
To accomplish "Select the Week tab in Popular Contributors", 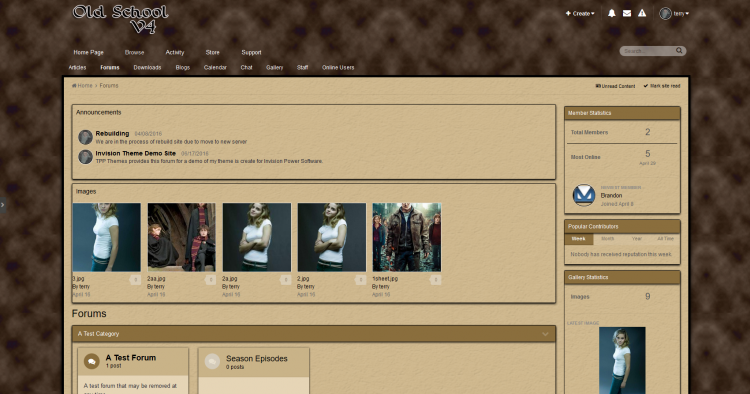I will [579, 239].
